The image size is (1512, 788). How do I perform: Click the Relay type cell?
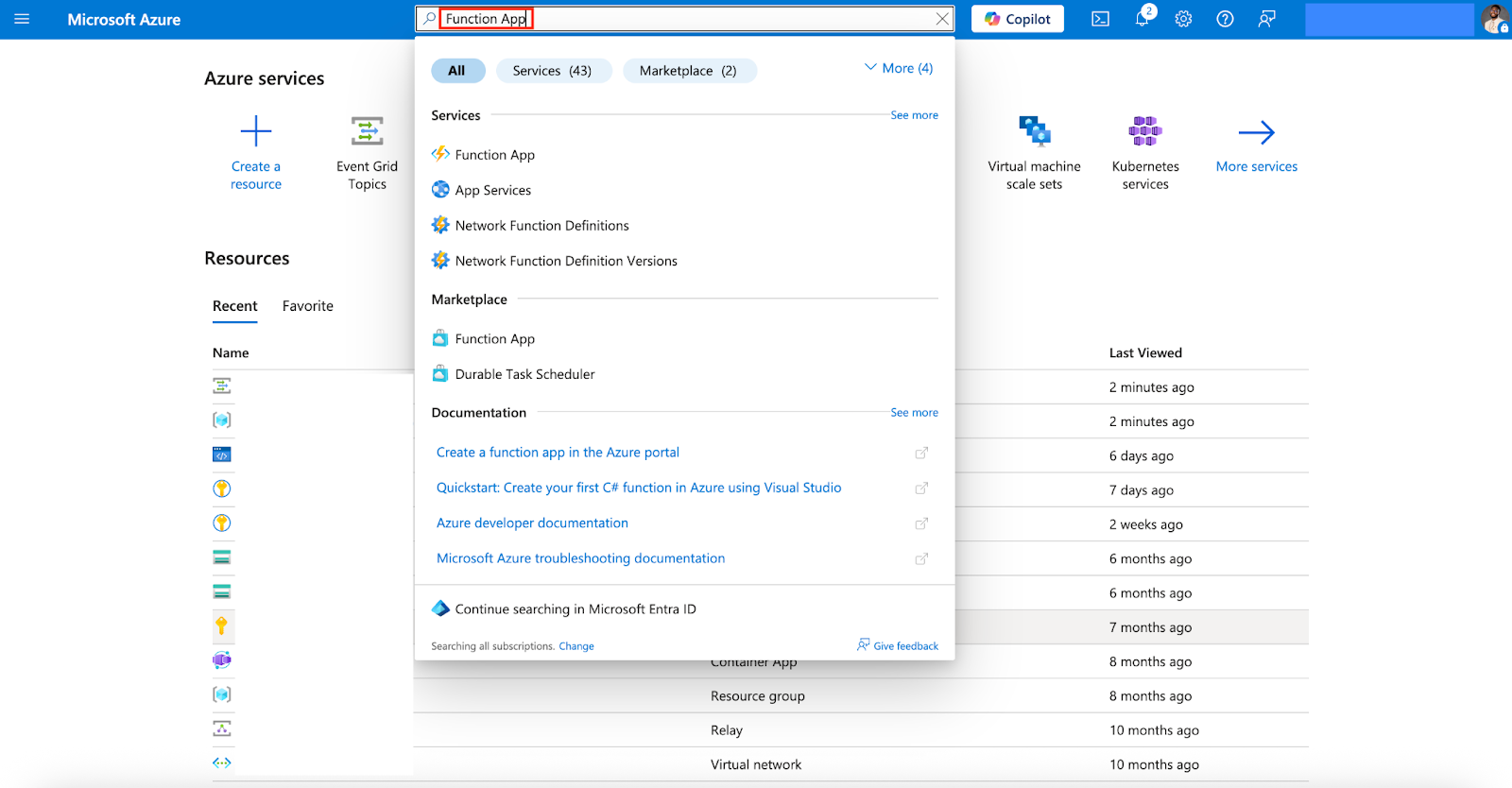727,730
